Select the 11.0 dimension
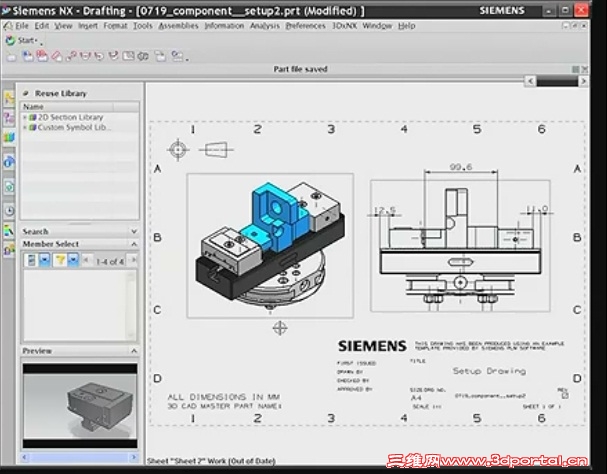607x474 pixels. (x=538, y=209)
